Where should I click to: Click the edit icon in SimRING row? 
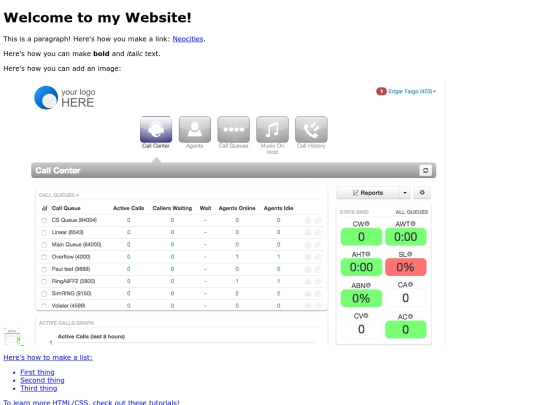tap(318, 293)
